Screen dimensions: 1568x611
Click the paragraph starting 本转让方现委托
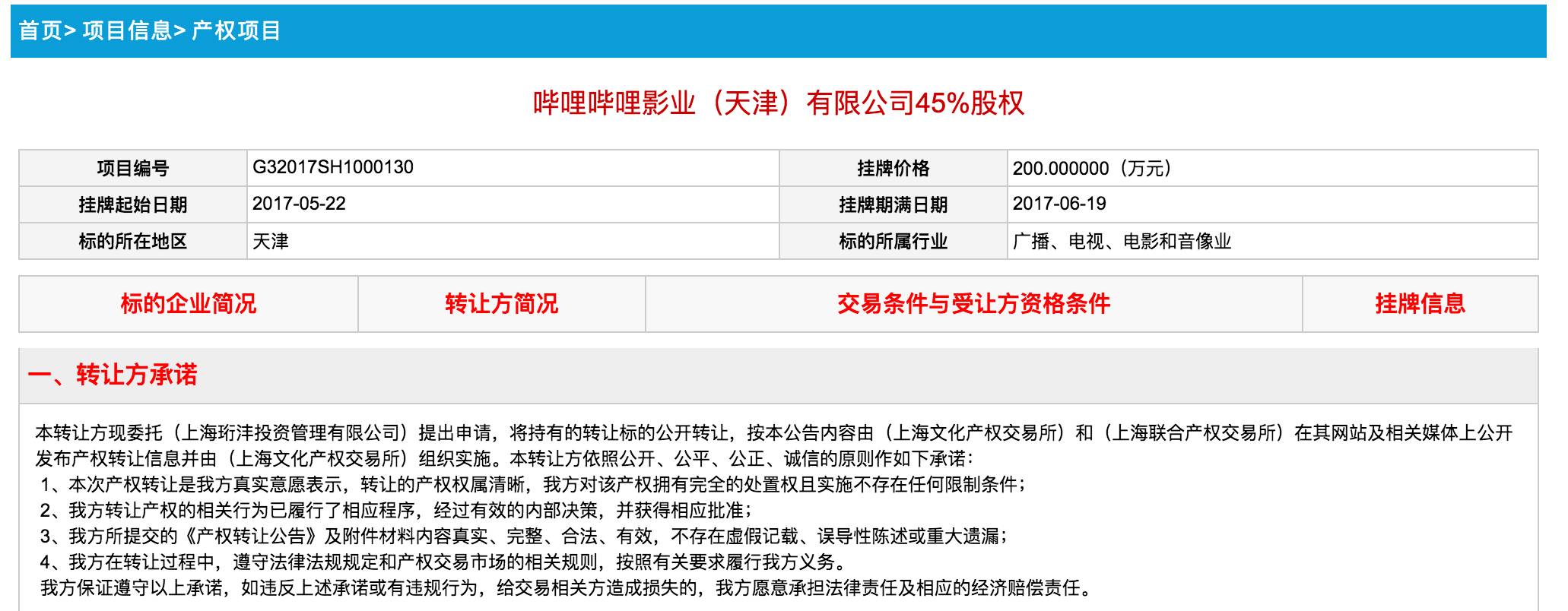point(774,445)
